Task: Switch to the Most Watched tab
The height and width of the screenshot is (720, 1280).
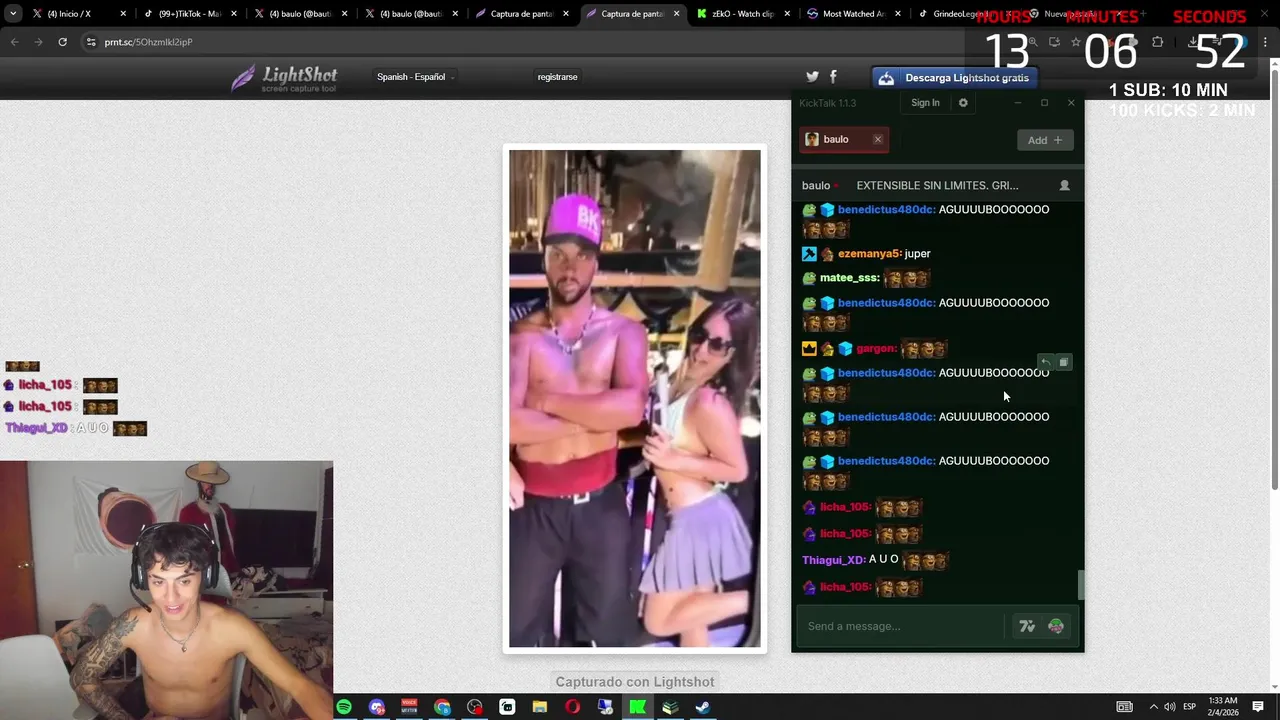Action: point(853,14)
